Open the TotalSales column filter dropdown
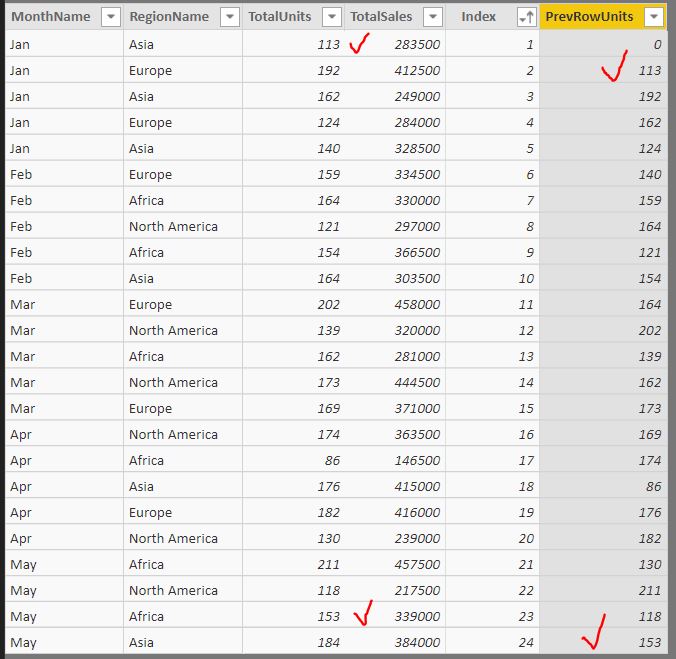The height and width of the screenshot is (659, 676). click(432, 17)
